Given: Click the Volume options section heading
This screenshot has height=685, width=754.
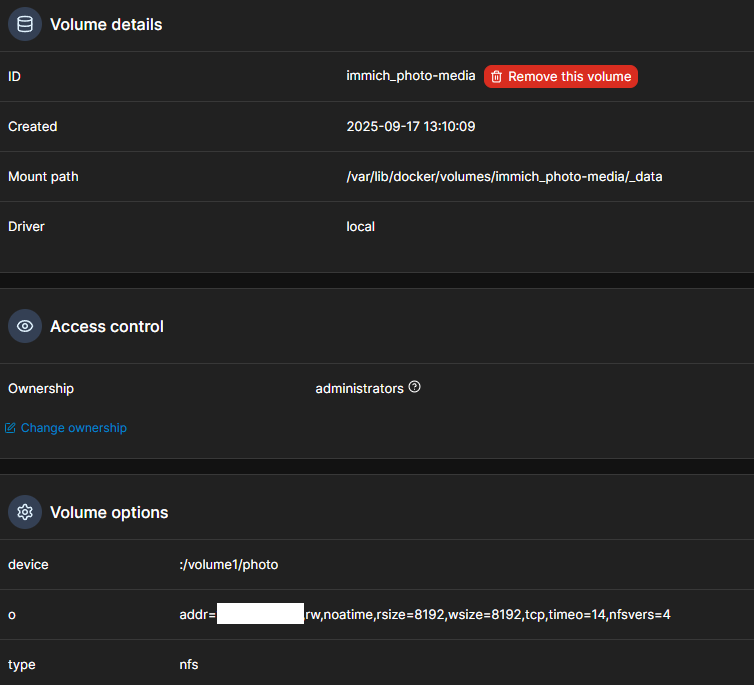Looking at the screenshot, I should (109, 512).
